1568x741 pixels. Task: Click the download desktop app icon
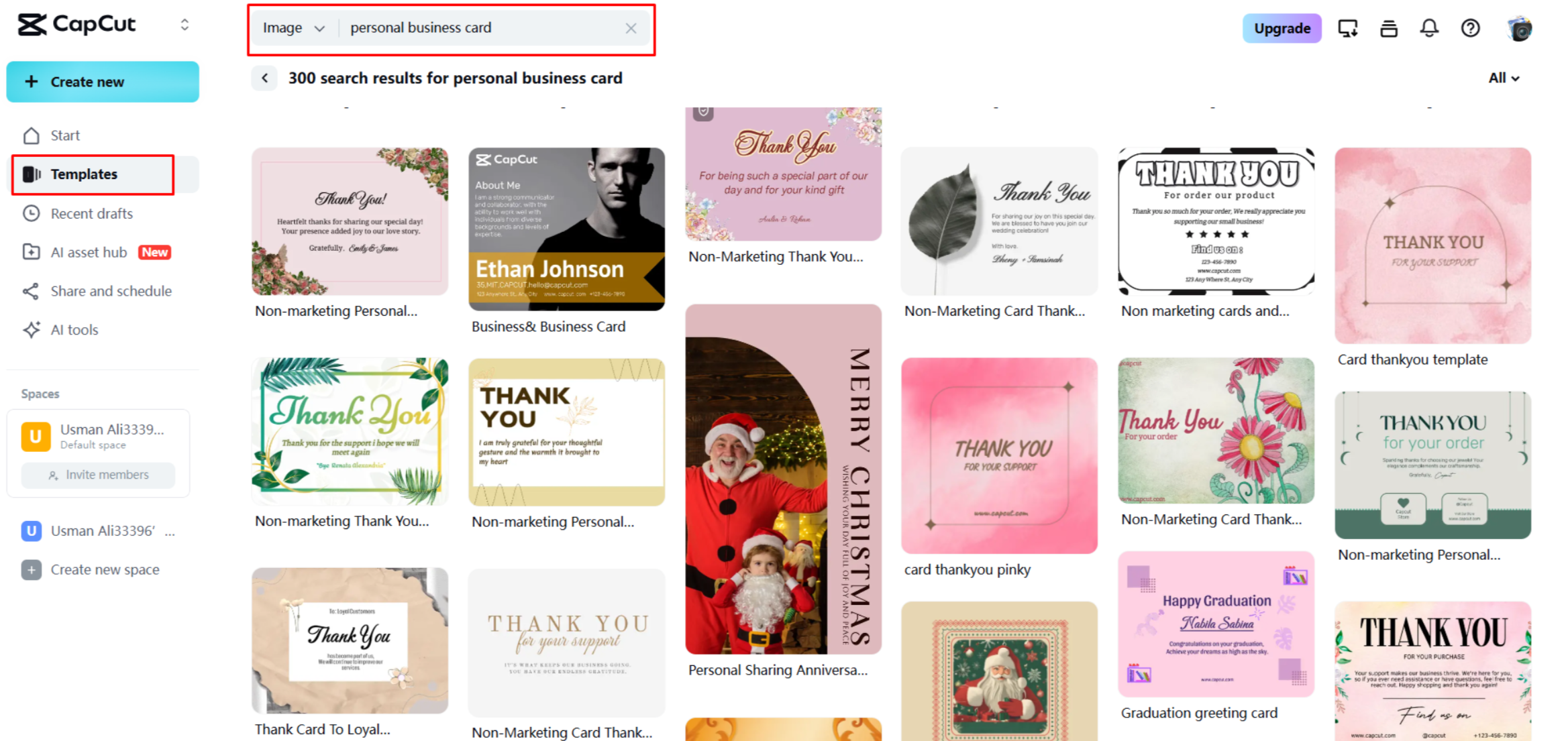pyautogui.click(x=1348, y=28)
